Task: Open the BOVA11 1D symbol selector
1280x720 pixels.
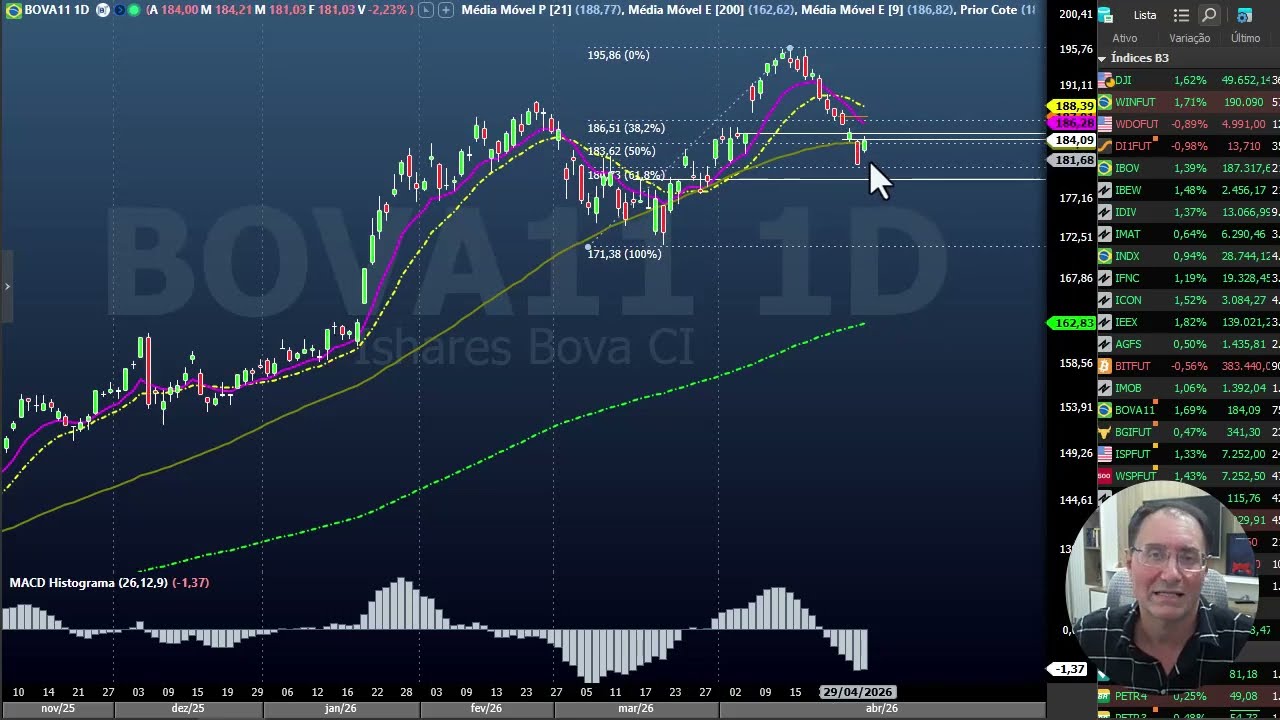Action: click(x=57, y=10)
